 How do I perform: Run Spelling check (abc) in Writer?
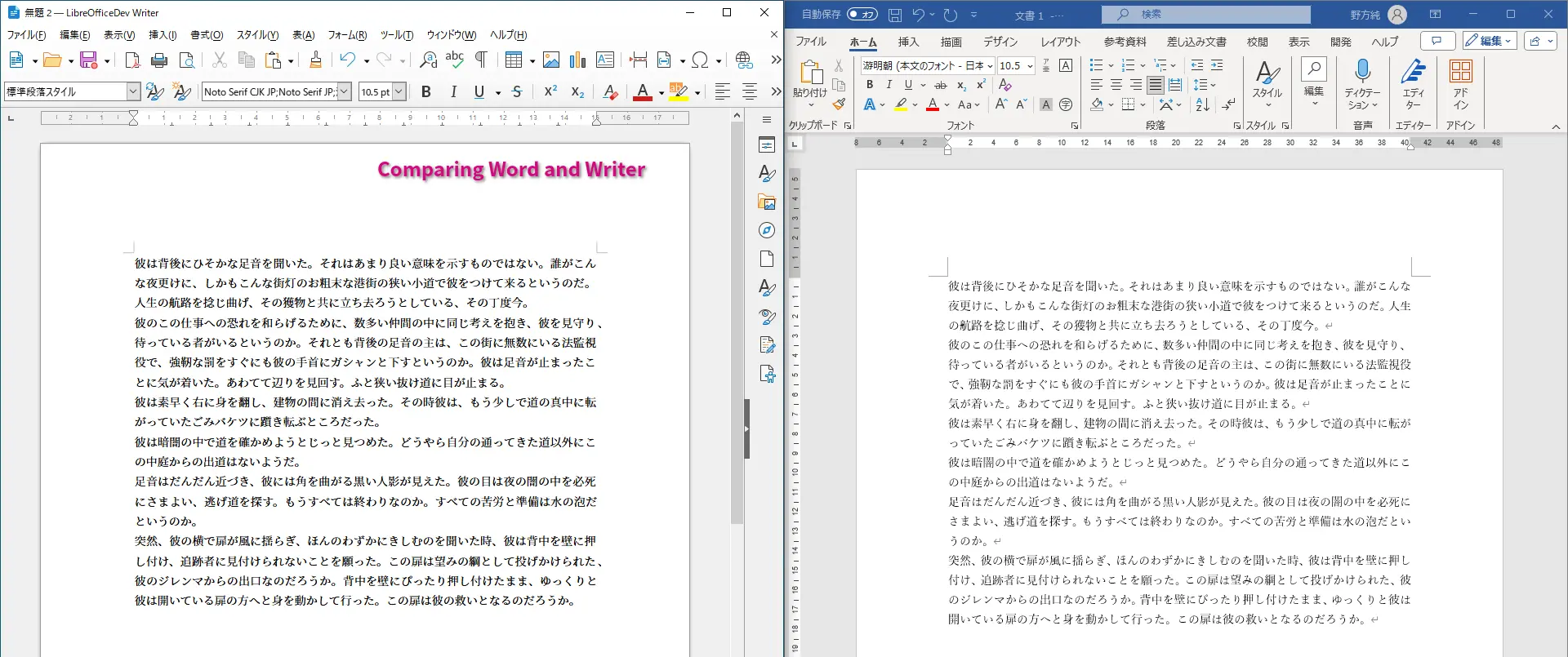point(455,60)
